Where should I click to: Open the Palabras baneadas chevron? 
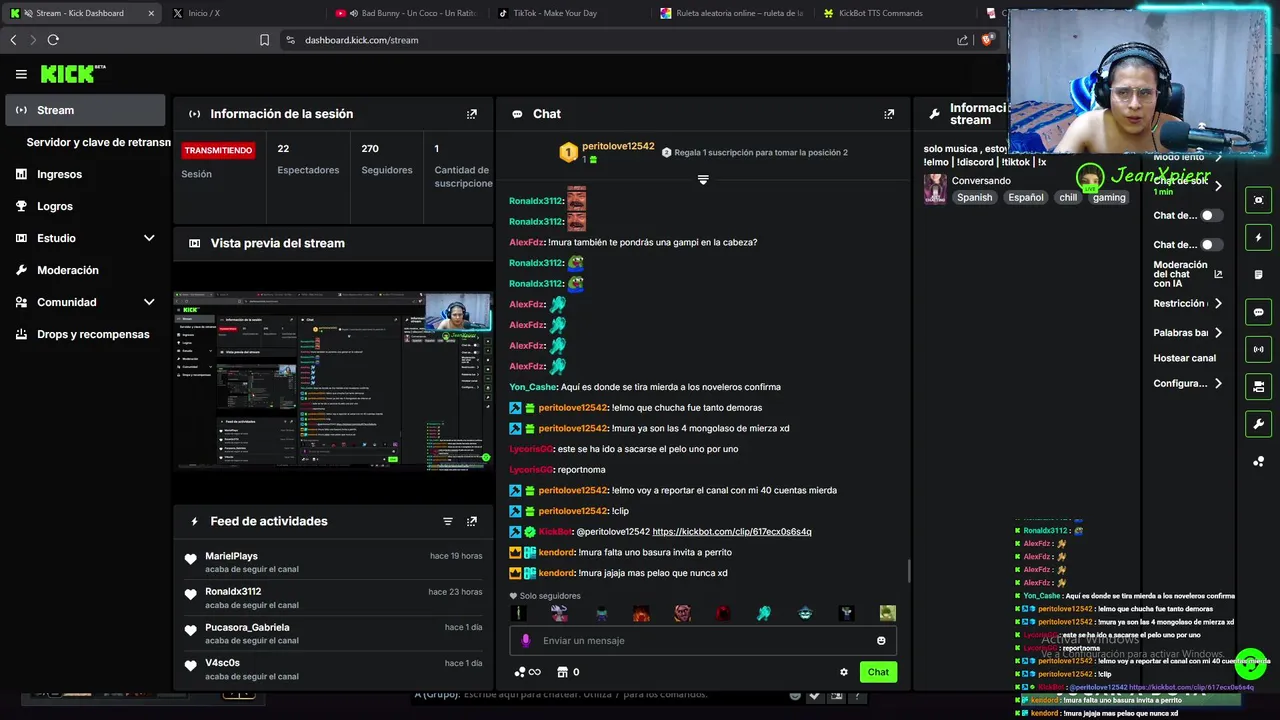click(x=1218, y=333)
